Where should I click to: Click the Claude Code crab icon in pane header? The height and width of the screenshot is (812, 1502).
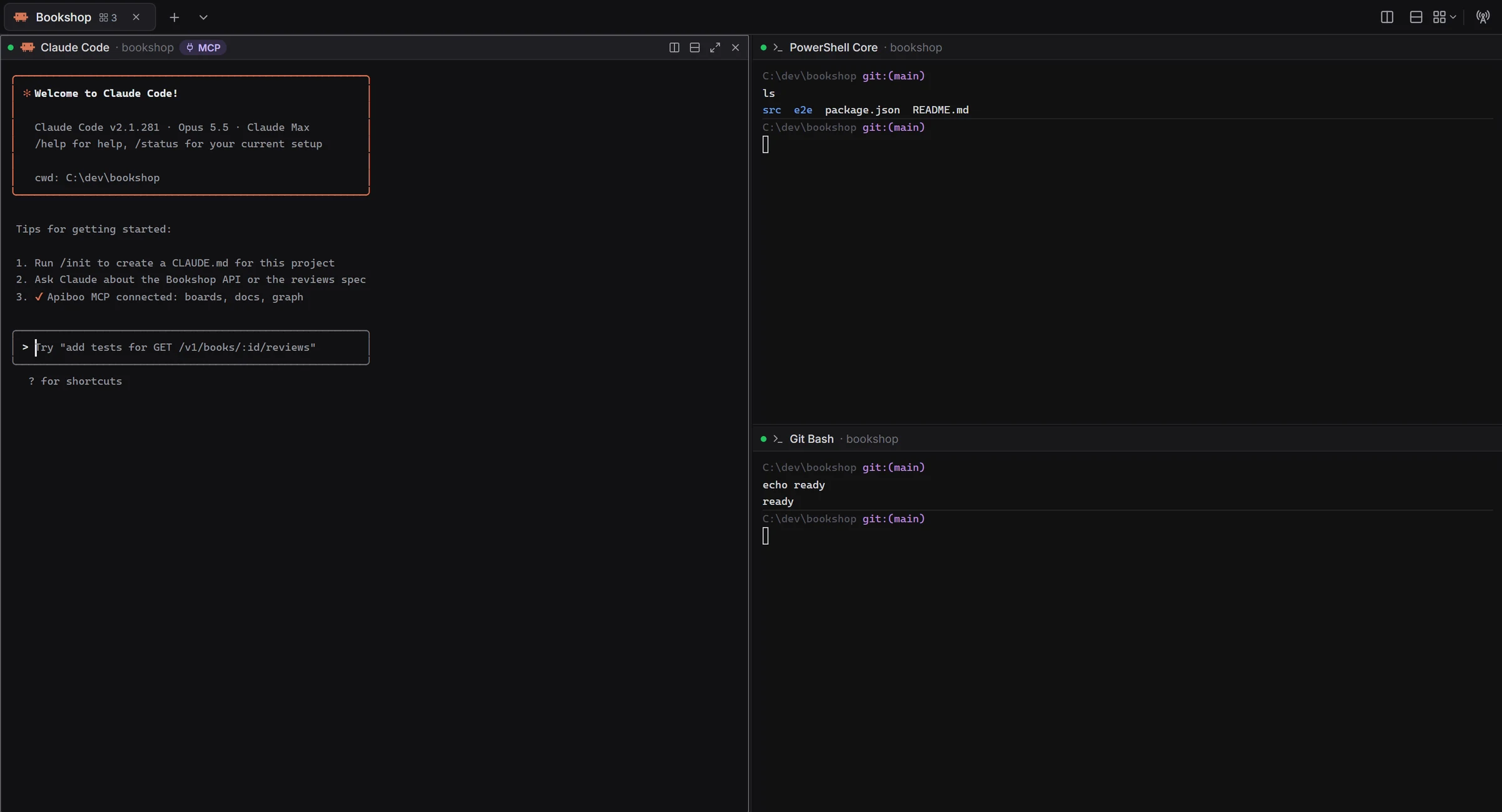(x=28, y=48)
